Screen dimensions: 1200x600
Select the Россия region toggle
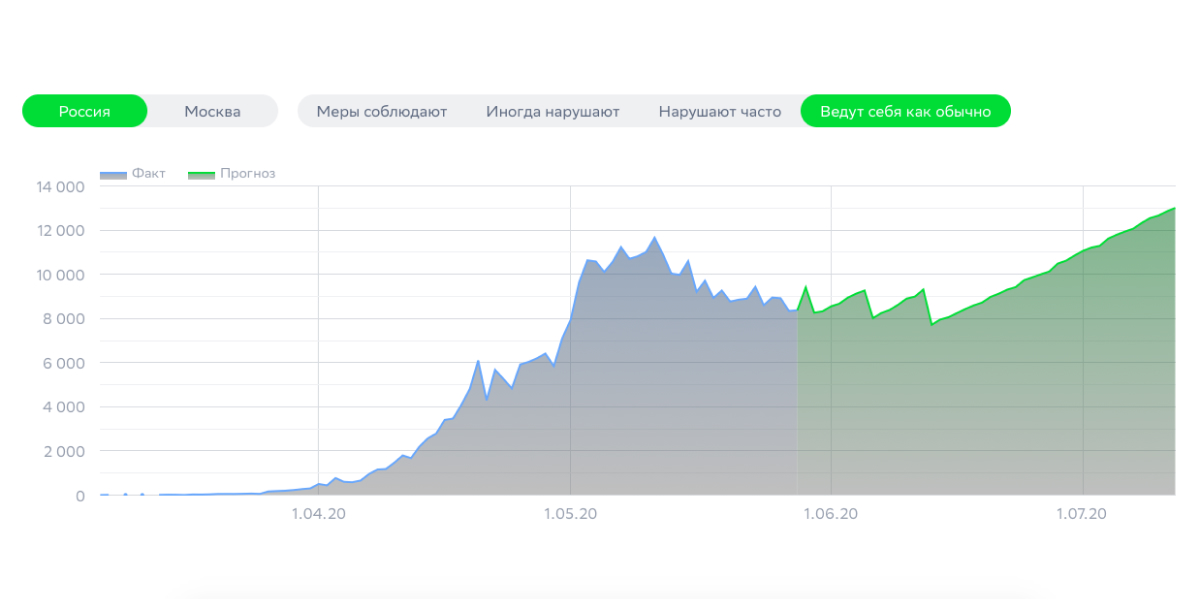pyautogui.click(x=84, y=111)
